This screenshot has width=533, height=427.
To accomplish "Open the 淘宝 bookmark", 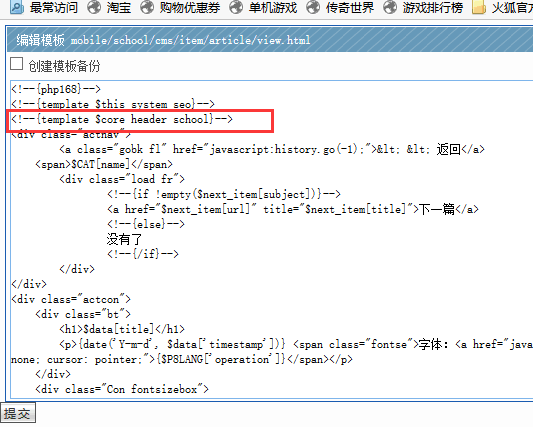I will click(119, 7).
